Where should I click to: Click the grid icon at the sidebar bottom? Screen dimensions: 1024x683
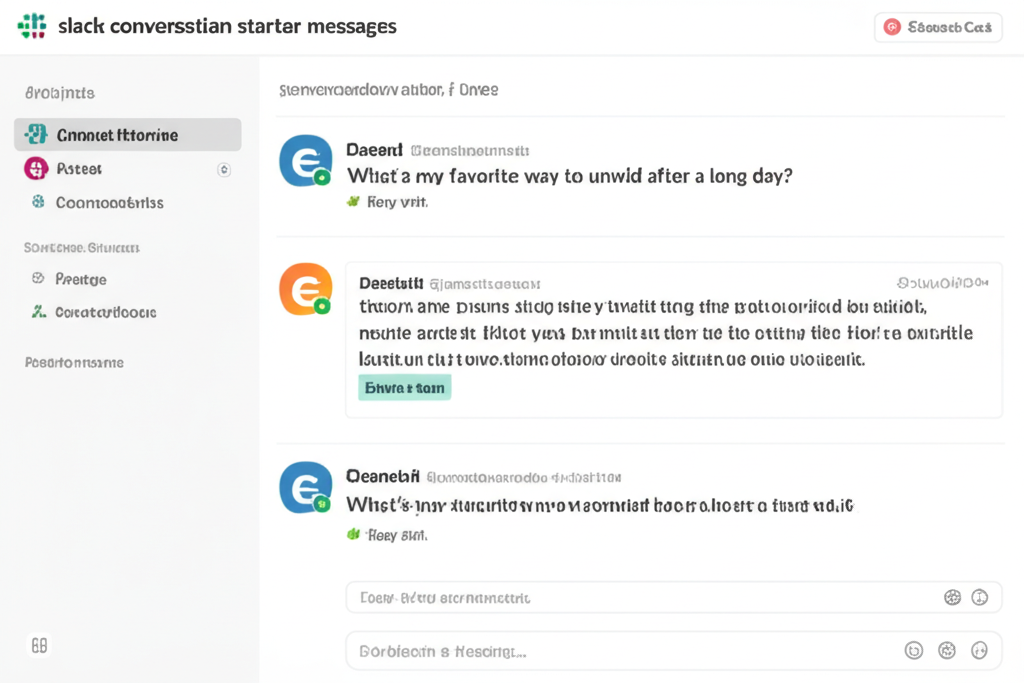coord(40,646)
